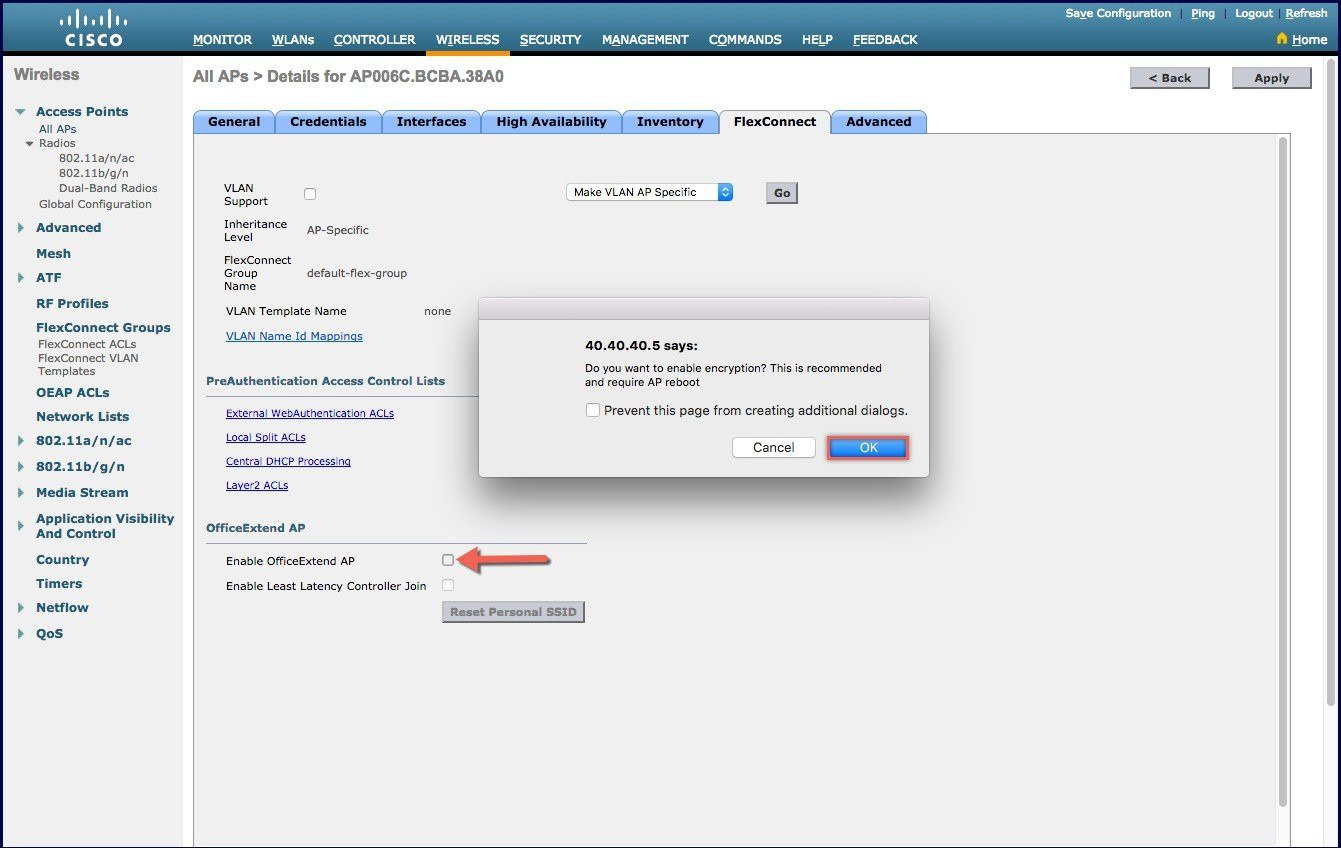
Task: Open VLAN Name Id Mappings link
Action: pos(294,336)
